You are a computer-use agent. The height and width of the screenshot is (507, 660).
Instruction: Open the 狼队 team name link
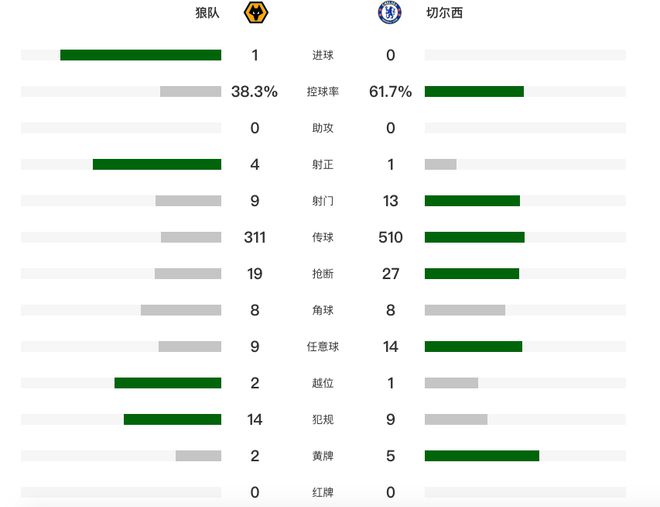point(207,14)
